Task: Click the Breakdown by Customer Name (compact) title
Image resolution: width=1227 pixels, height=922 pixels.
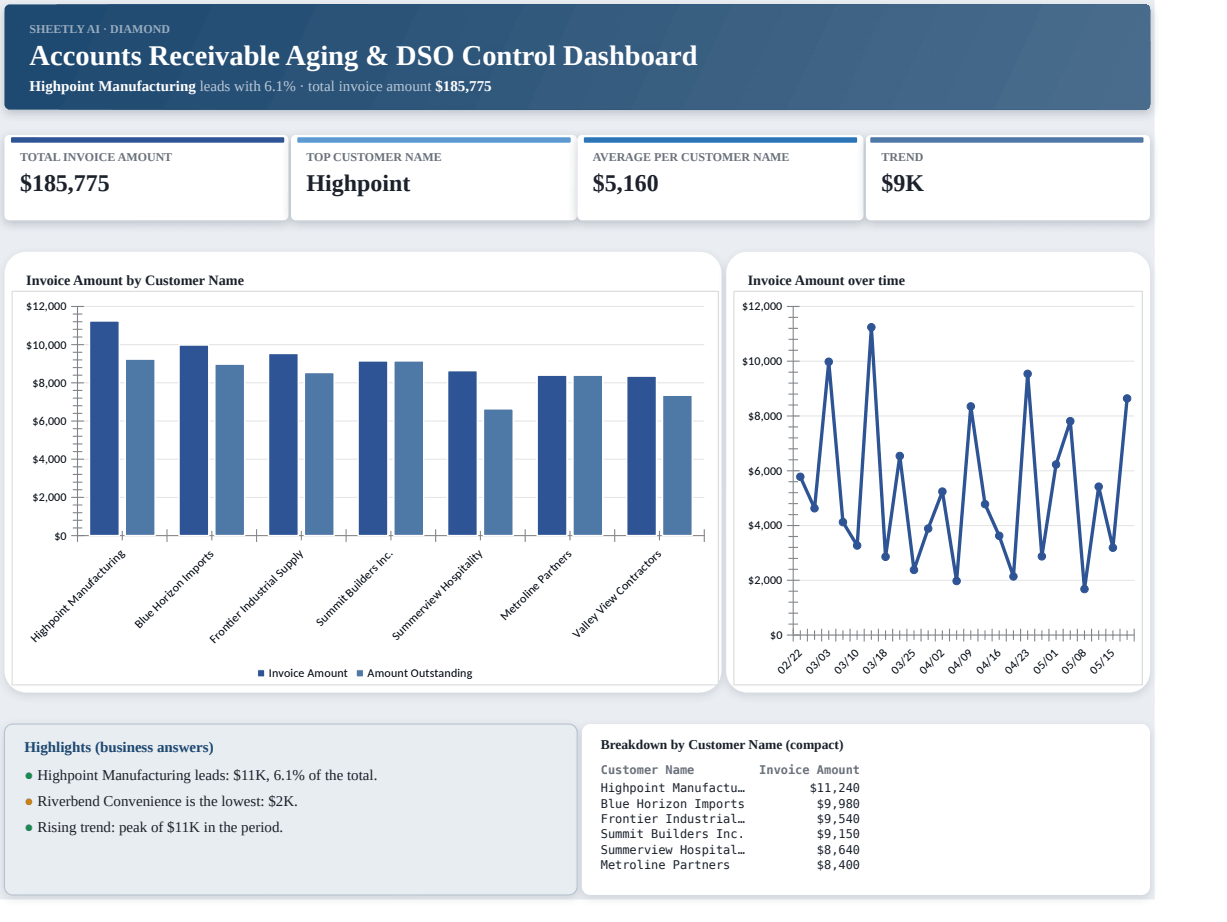Action: 722,745
